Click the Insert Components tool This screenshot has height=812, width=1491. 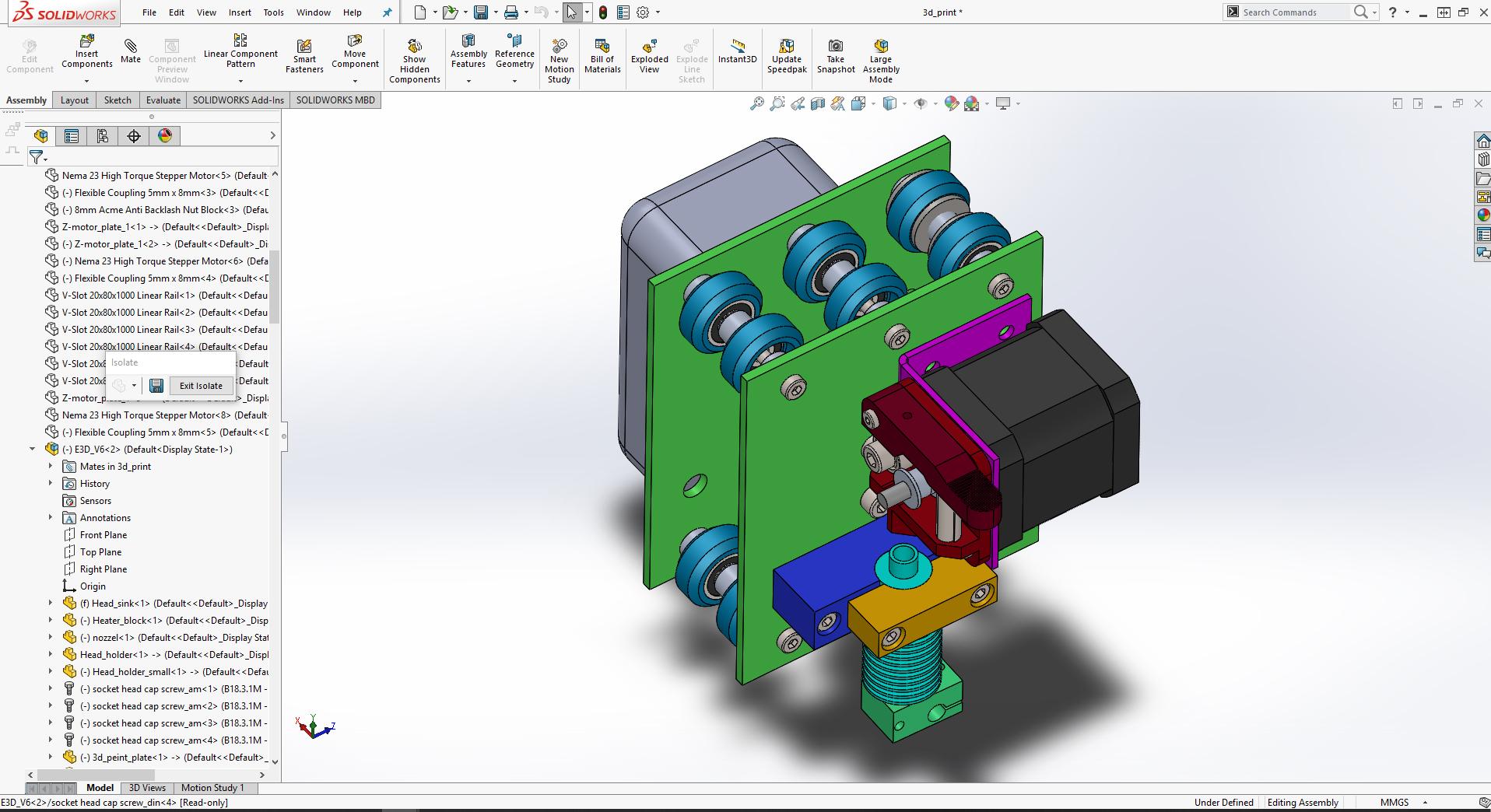point(86,52)
